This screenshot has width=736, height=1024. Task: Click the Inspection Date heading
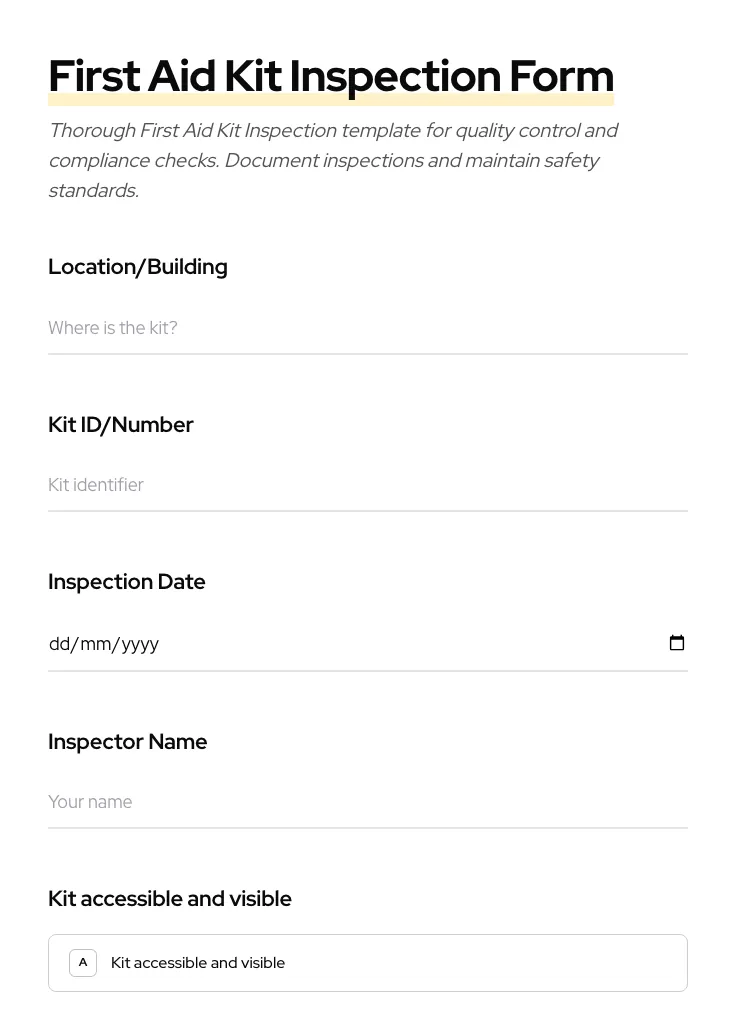tap(127, 582)
